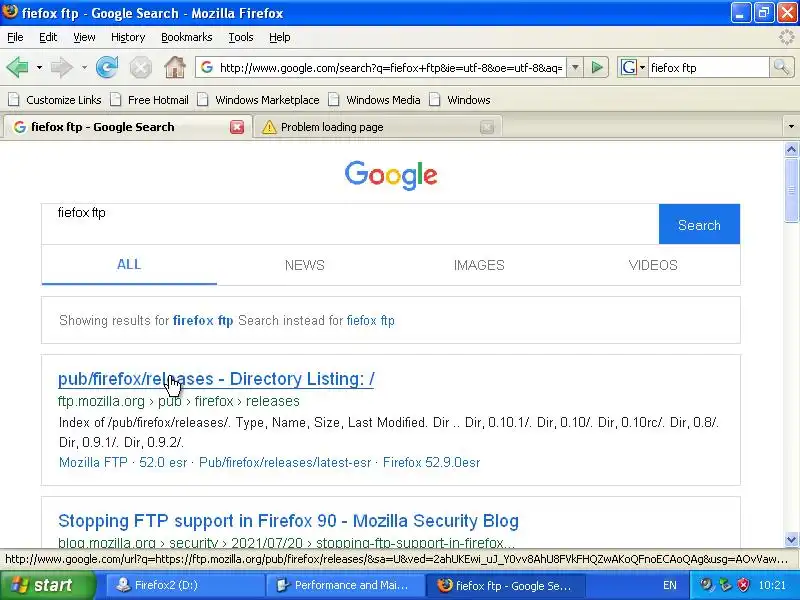Open the Help menu
The height and width of the screenshot is (600, 800).
coord(280,37)
